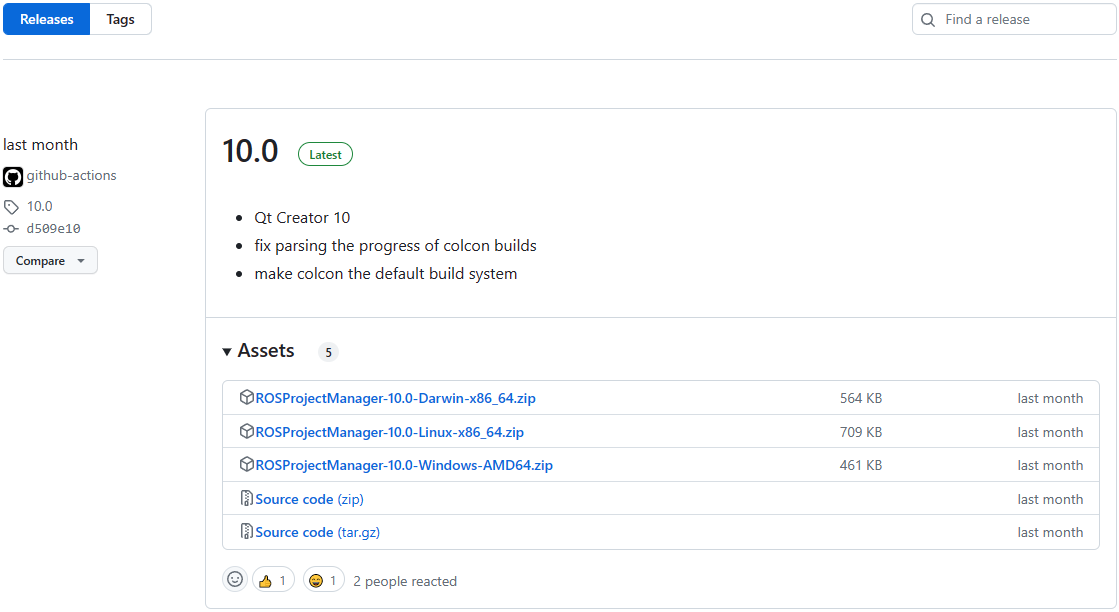Click the magnifier icon in search box
Viewport: 1119px width, 612px height.
[928, 20]
